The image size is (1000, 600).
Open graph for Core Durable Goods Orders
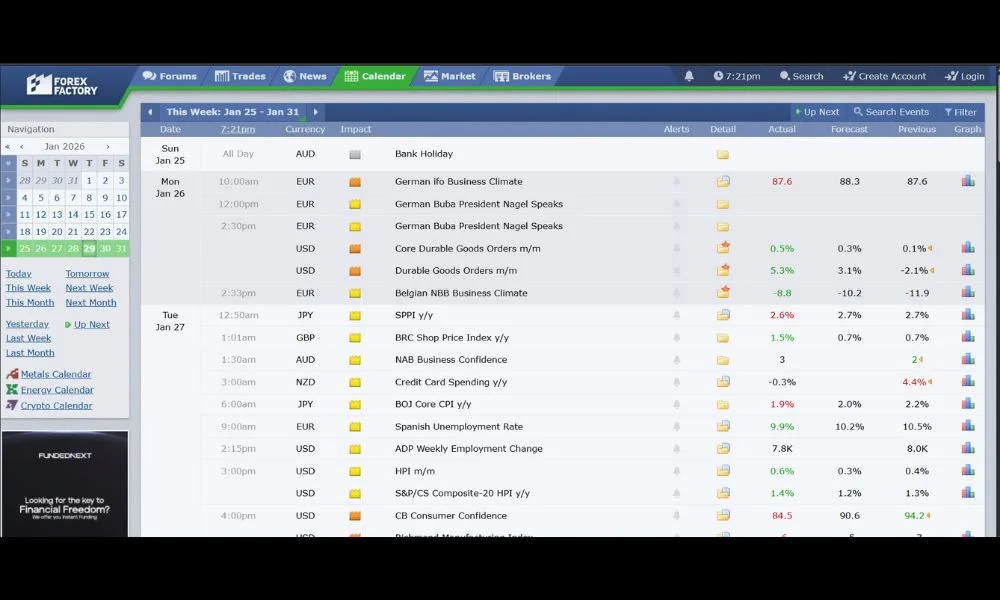click(967, 248)
